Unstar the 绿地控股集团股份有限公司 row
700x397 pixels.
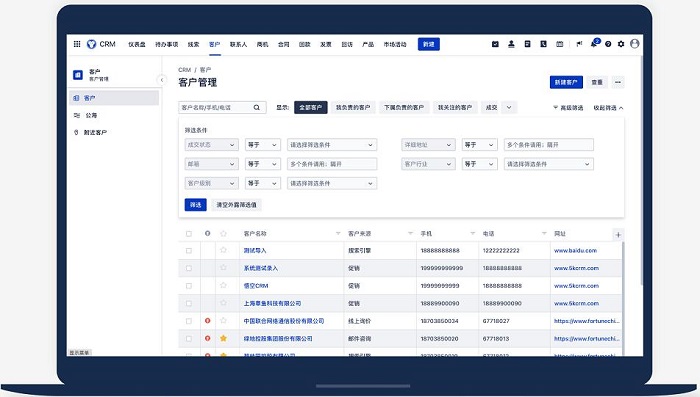[223, 338]
